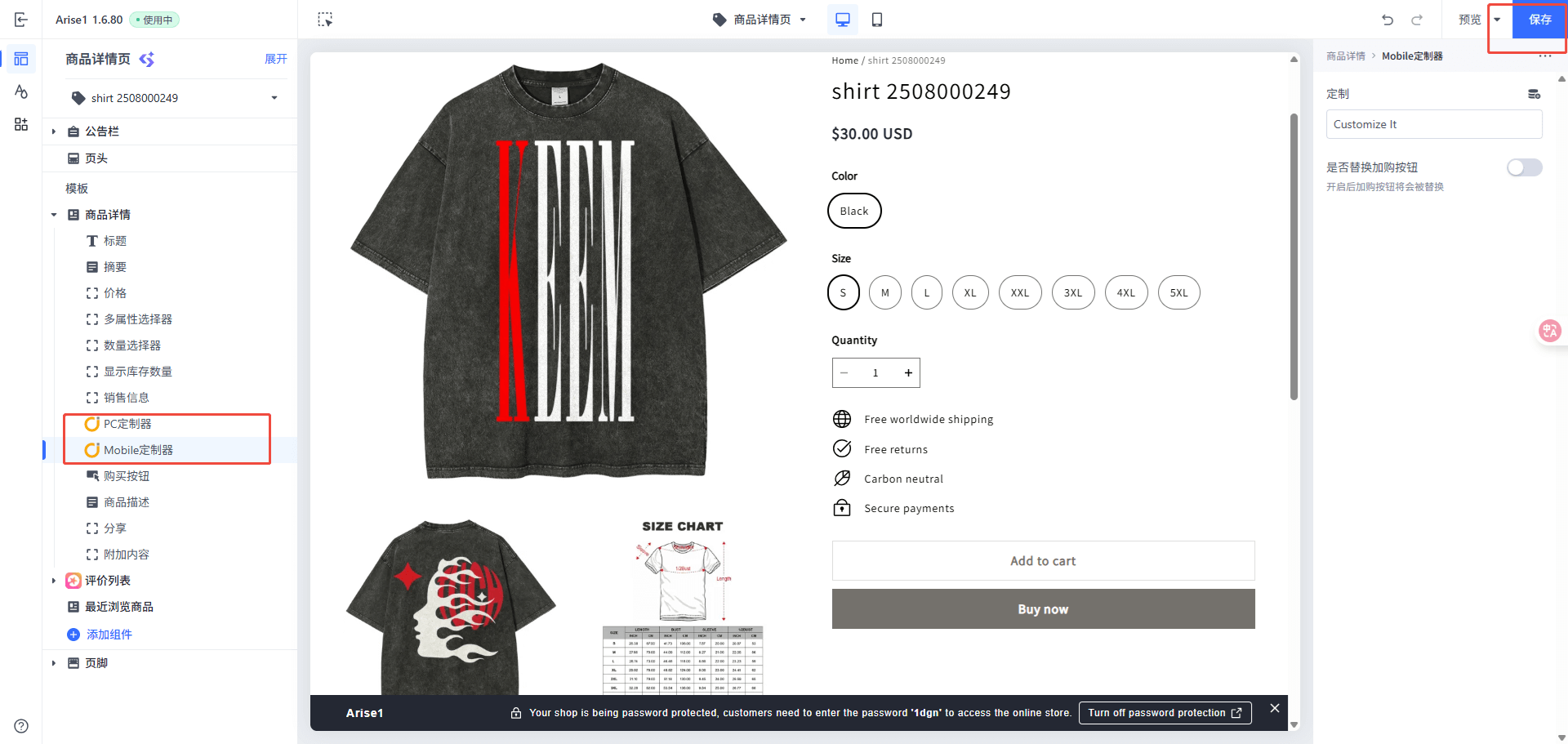The width and height of the screenshot is (1568, 744).
Task: Click the exit editor icon
Action: 21,20
